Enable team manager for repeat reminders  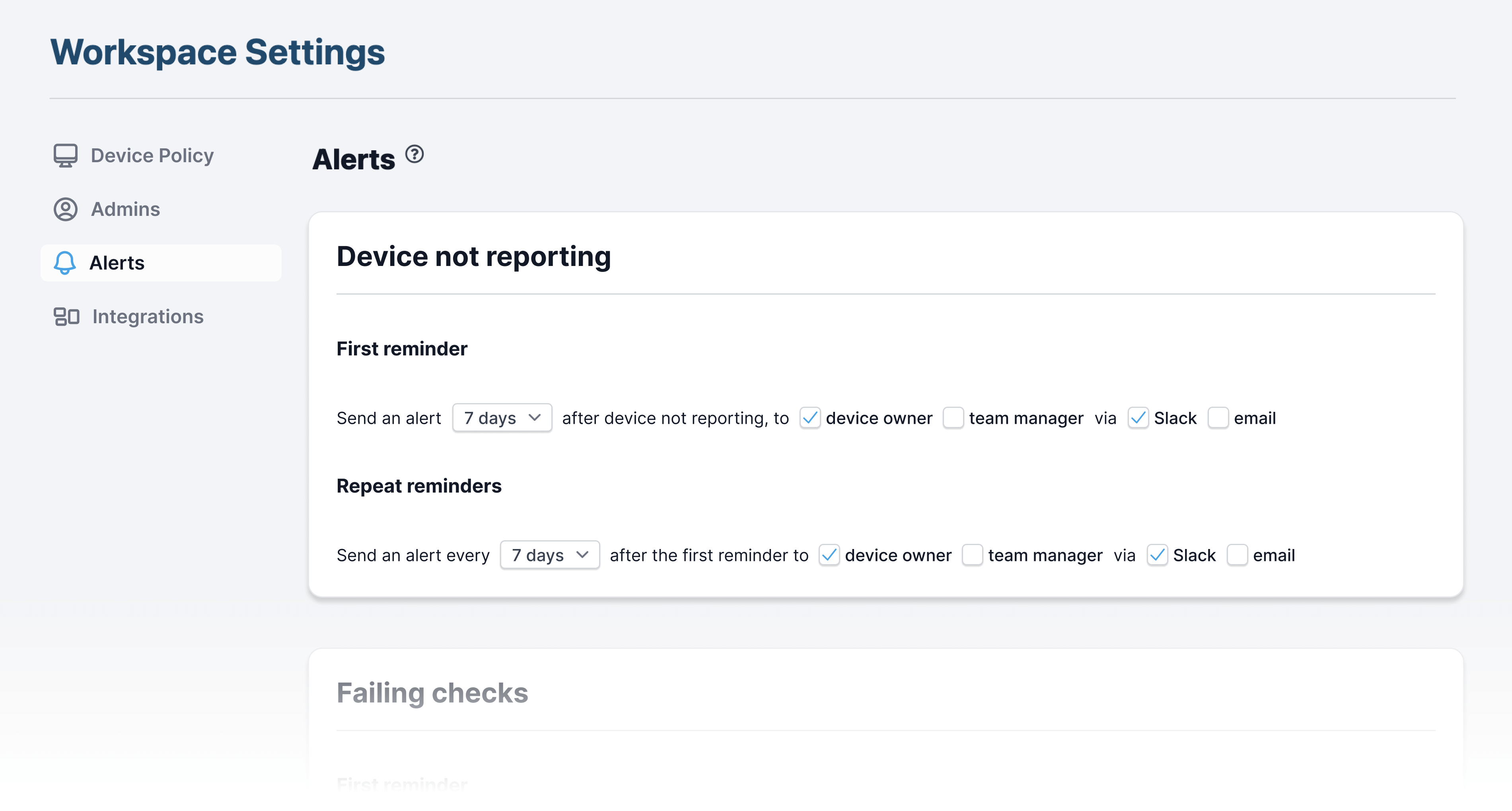(973, 555)
